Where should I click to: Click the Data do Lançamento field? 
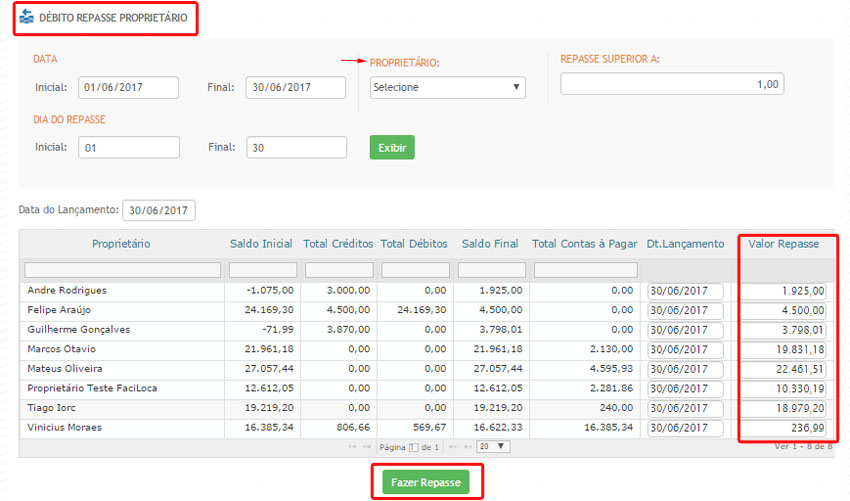point(159,210)
